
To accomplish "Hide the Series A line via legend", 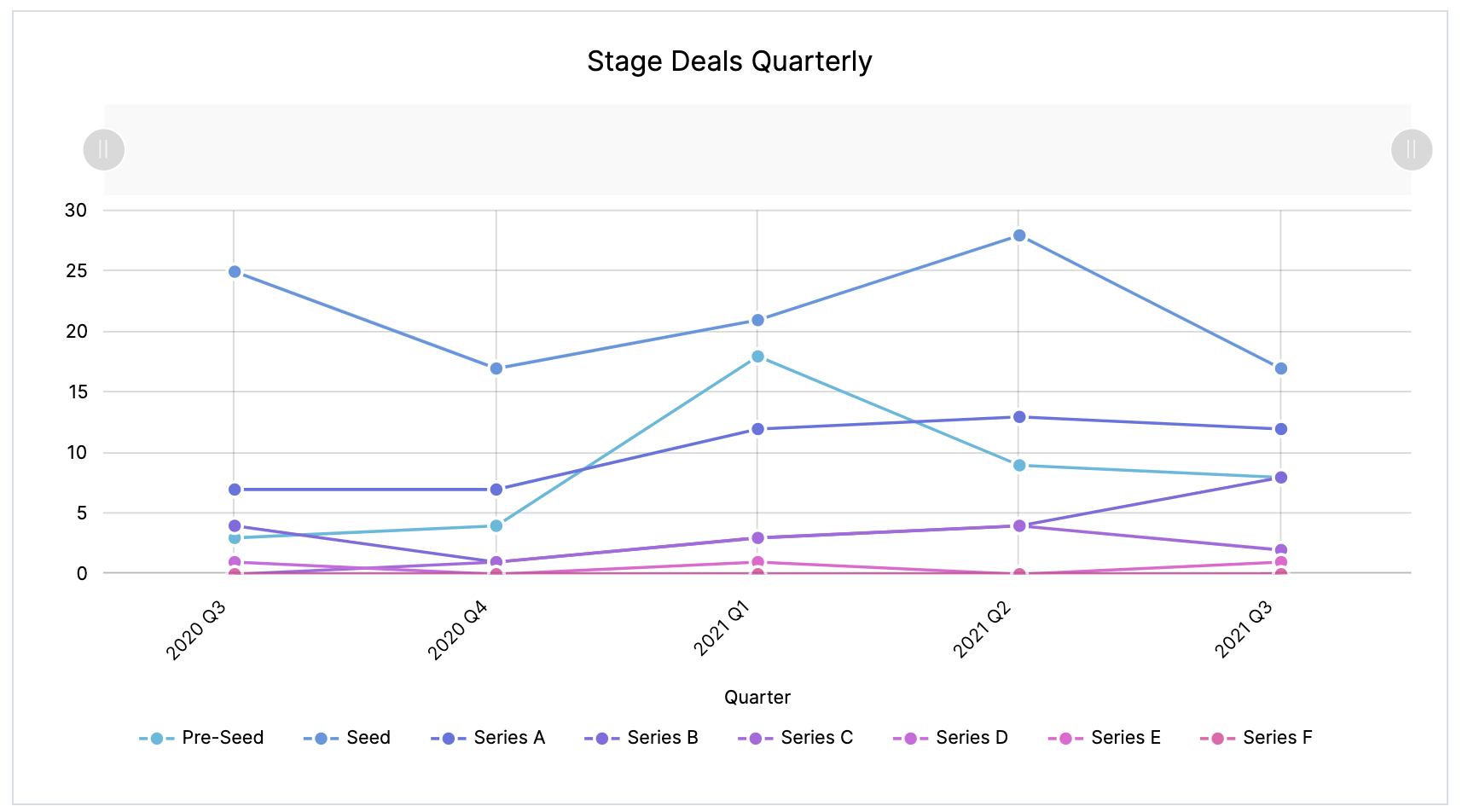I will tap(488, 738).
